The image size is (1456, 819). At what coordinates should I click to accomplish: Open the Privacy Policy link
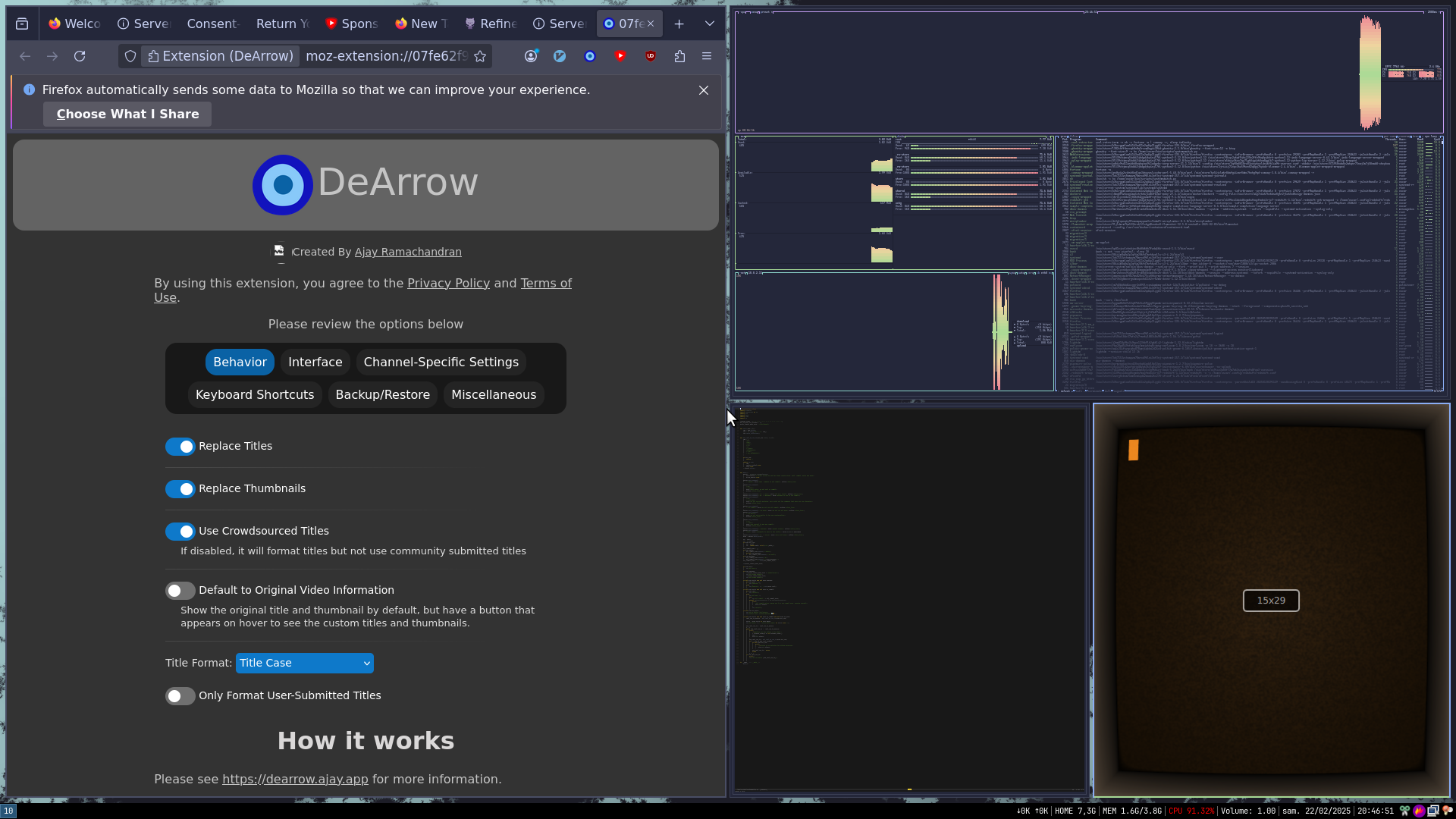(448, 284)
